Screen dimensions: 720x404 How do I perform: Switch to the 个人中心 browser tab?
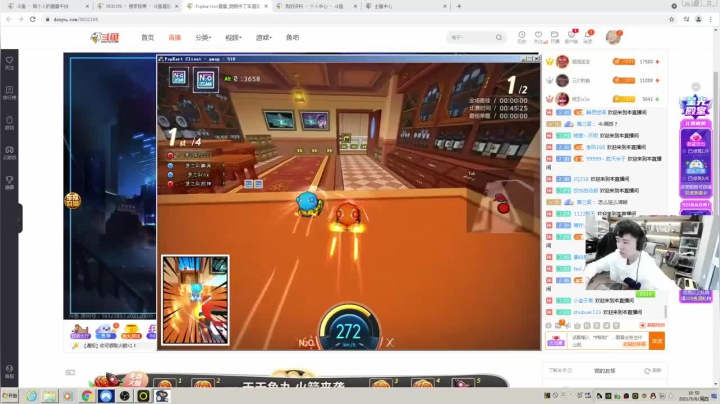point(317,6)
